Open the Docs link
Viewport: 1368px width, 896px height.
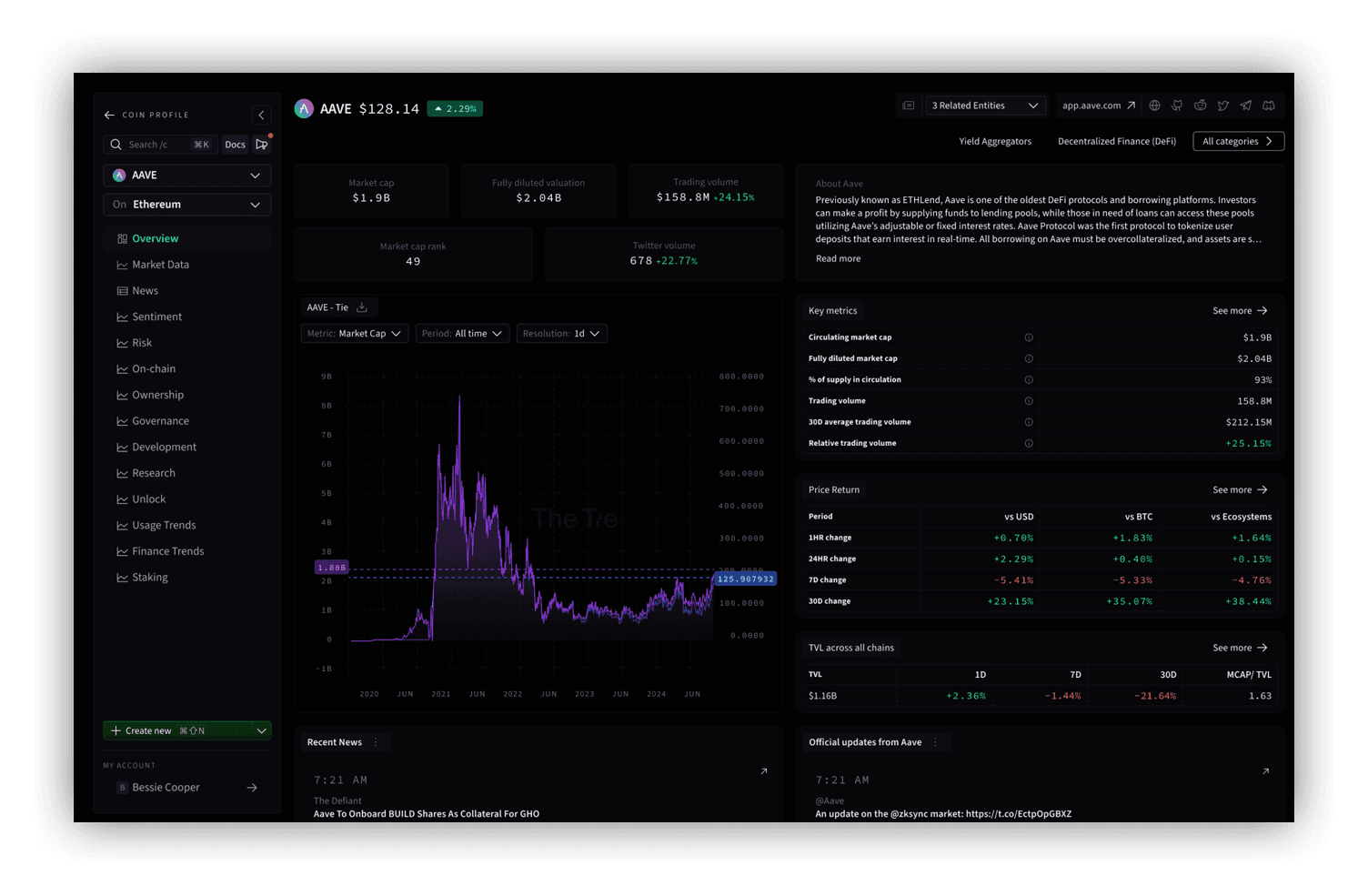pyautogui.click(x=235, y=144)
